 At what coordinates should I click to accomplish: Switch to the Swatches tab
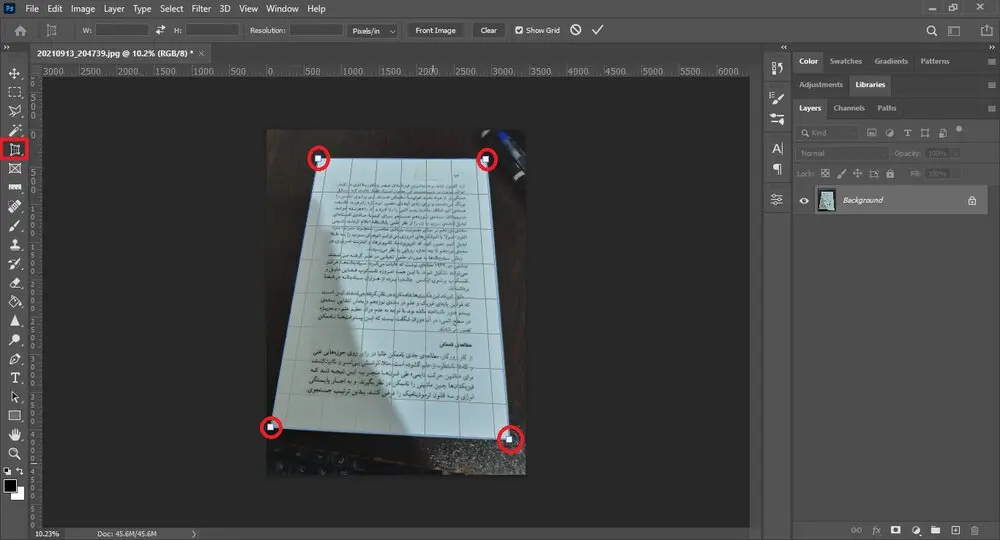(846, 61)
